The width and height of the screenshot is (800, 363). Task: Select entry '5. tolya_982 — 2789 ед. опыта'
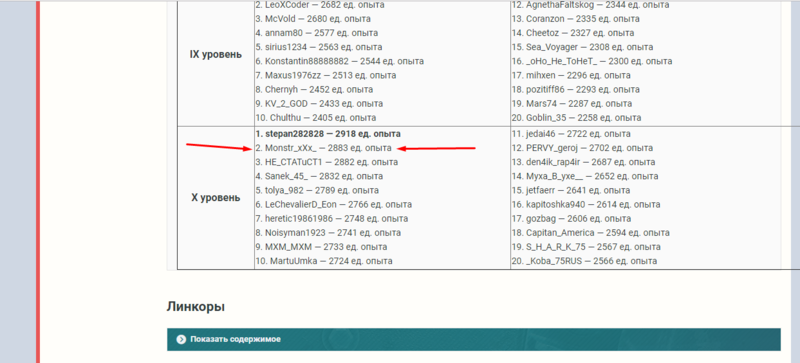[x=317, y=190]
